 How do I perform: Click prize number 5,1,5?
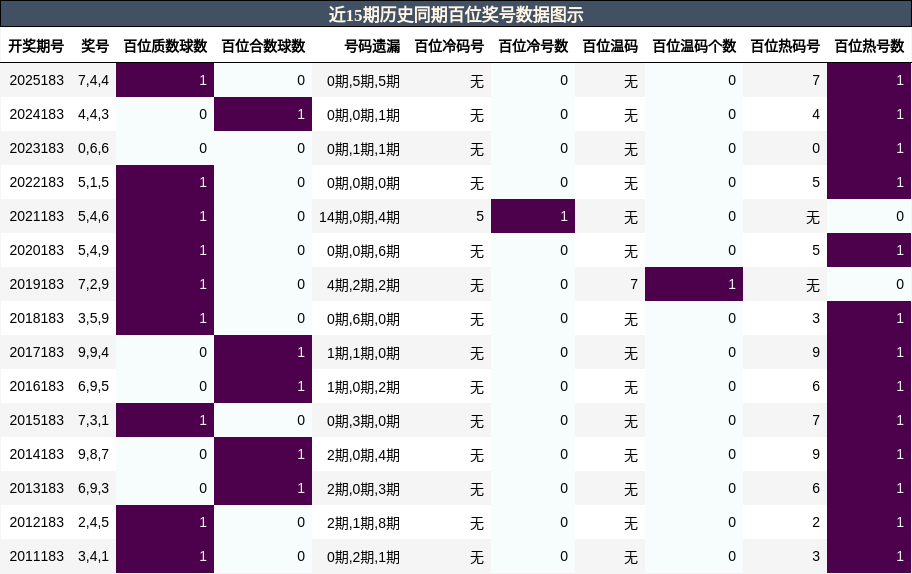pyautogui.click(x=94, y=183)
